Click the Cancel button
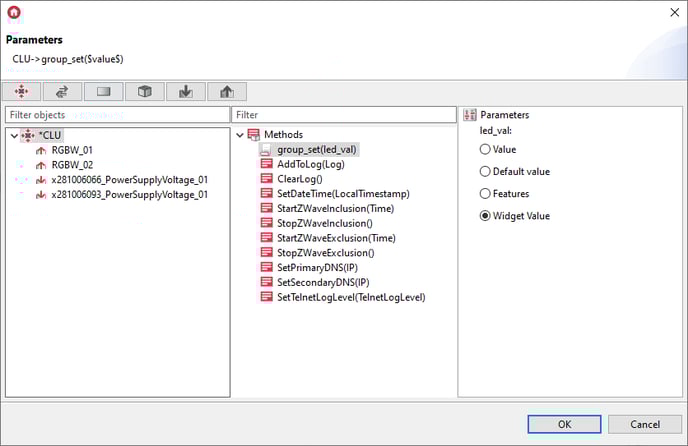This screenshot has height=446, width=688. 644,423
